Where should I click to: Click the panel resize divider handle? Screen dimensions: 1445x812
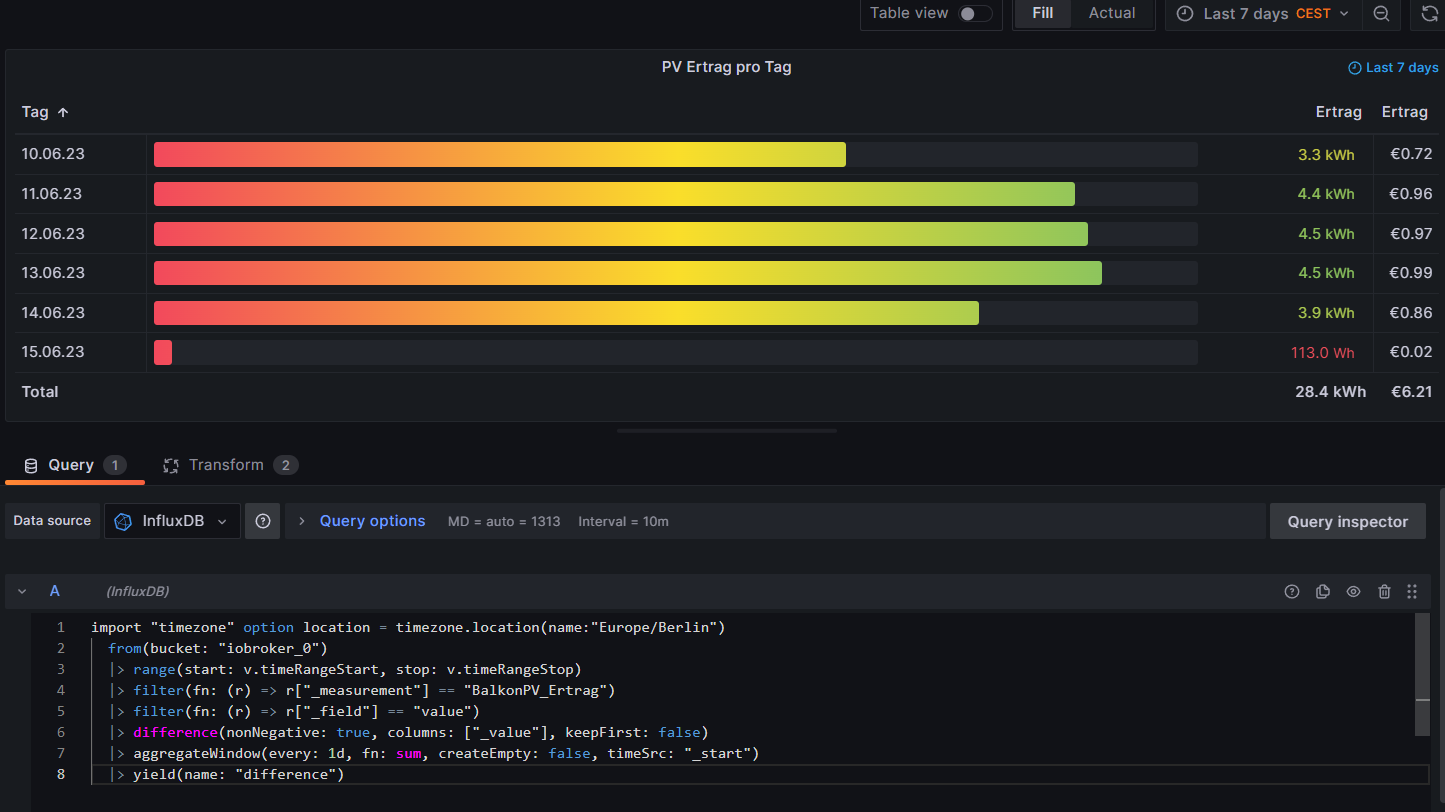coord(727,431)
